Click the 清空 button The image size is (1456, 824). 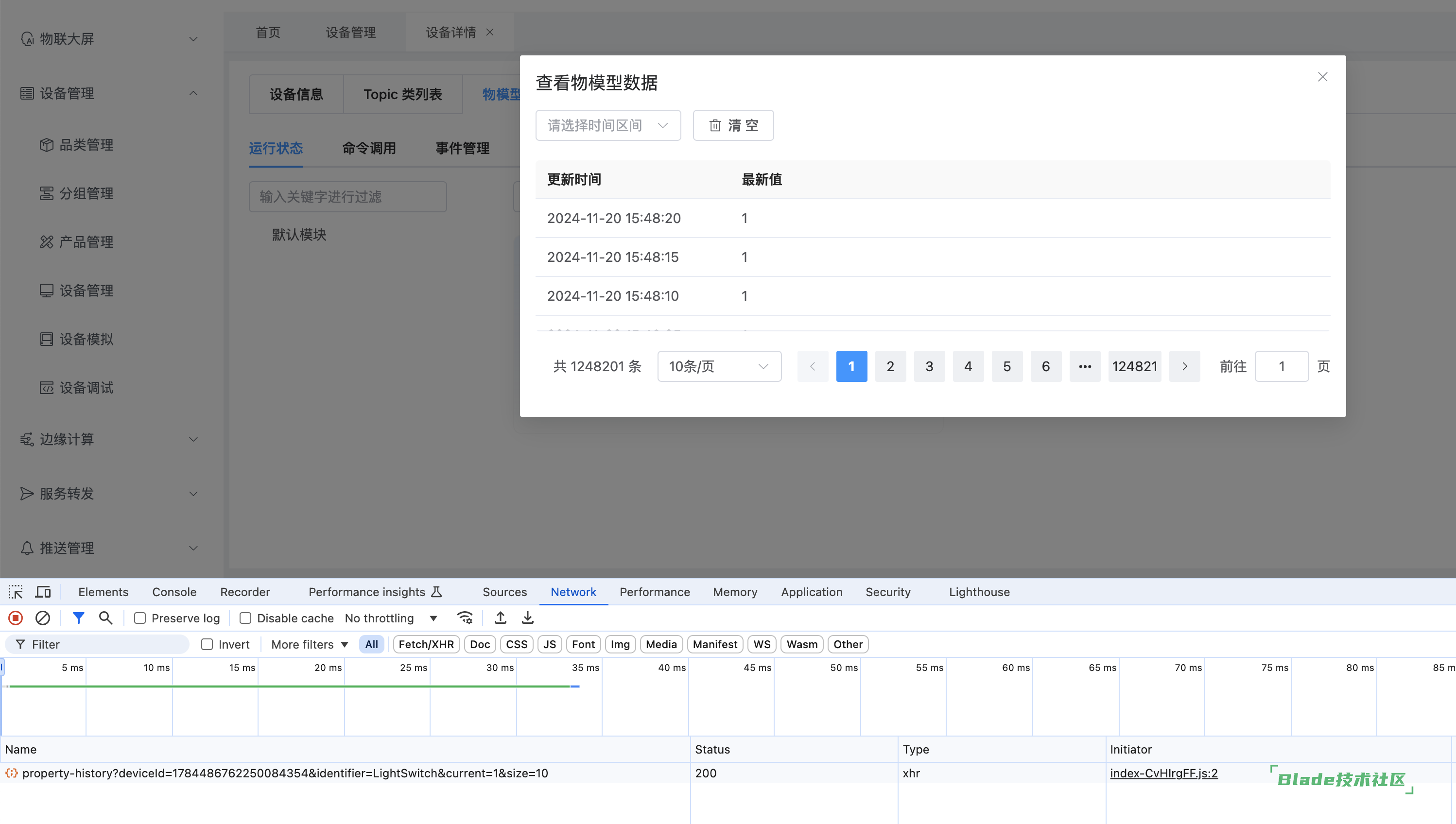(x=733, y=126)
